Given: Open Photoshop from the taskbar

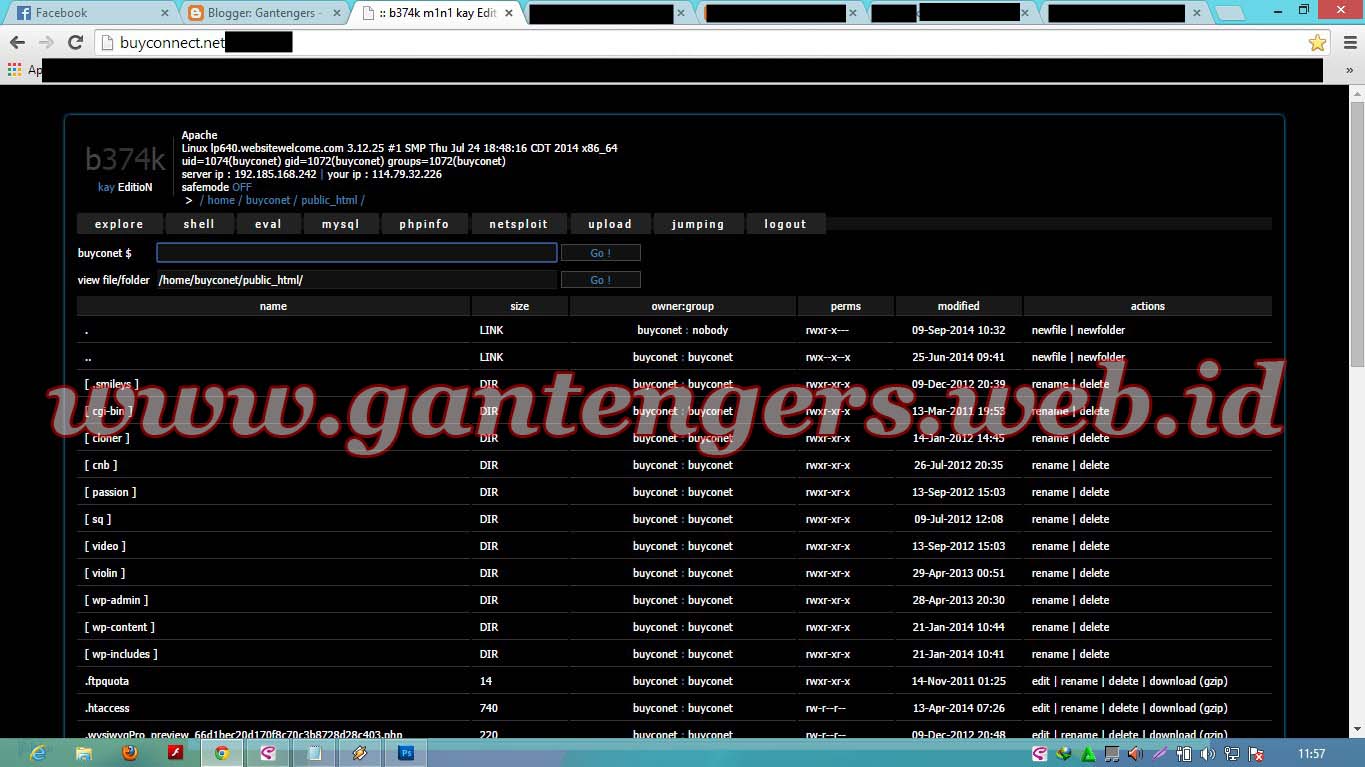Looking at the screenshot, I should (405, 752).
